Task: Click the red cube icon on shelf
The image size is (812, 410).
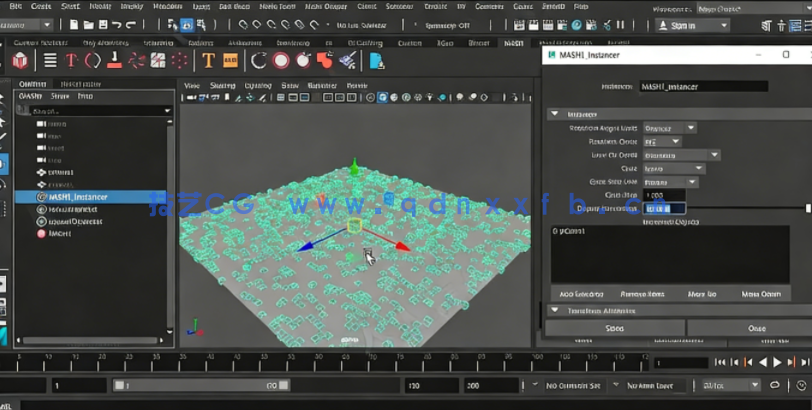Action: 20,61
